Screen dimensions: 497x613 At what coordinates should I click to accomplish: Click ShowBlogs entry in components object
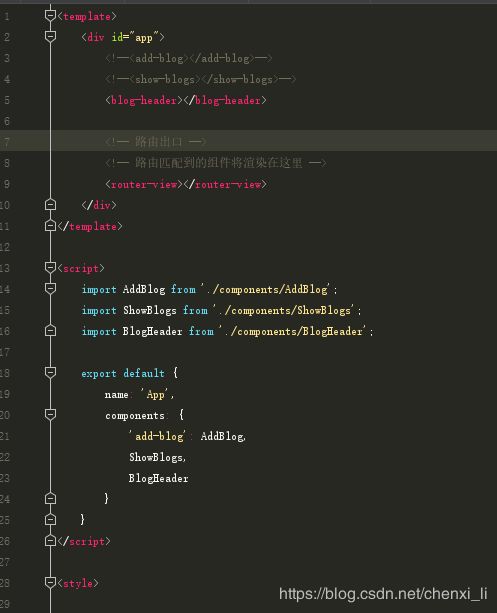[x=156, y=457]
